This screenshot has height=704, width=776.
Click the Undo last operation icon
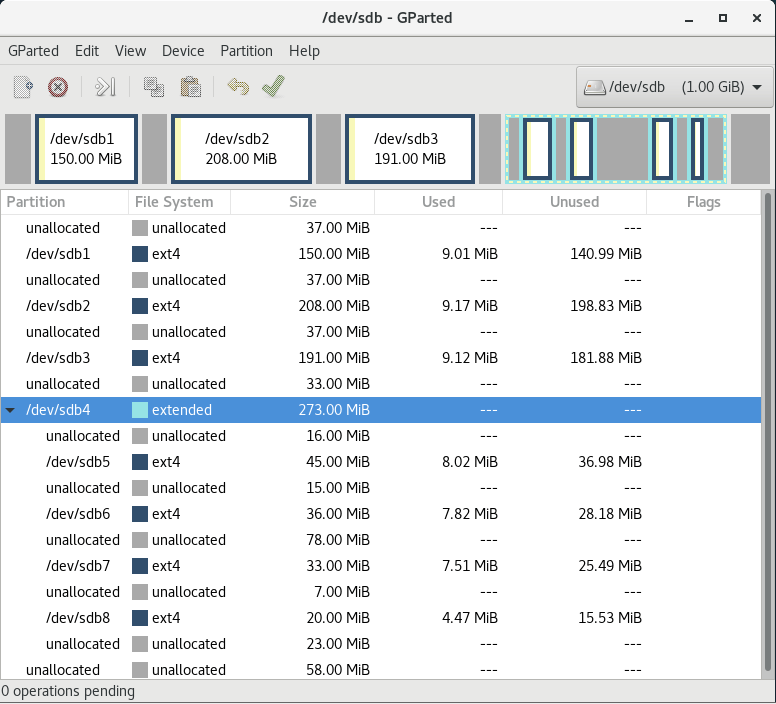tap(238, 87)
